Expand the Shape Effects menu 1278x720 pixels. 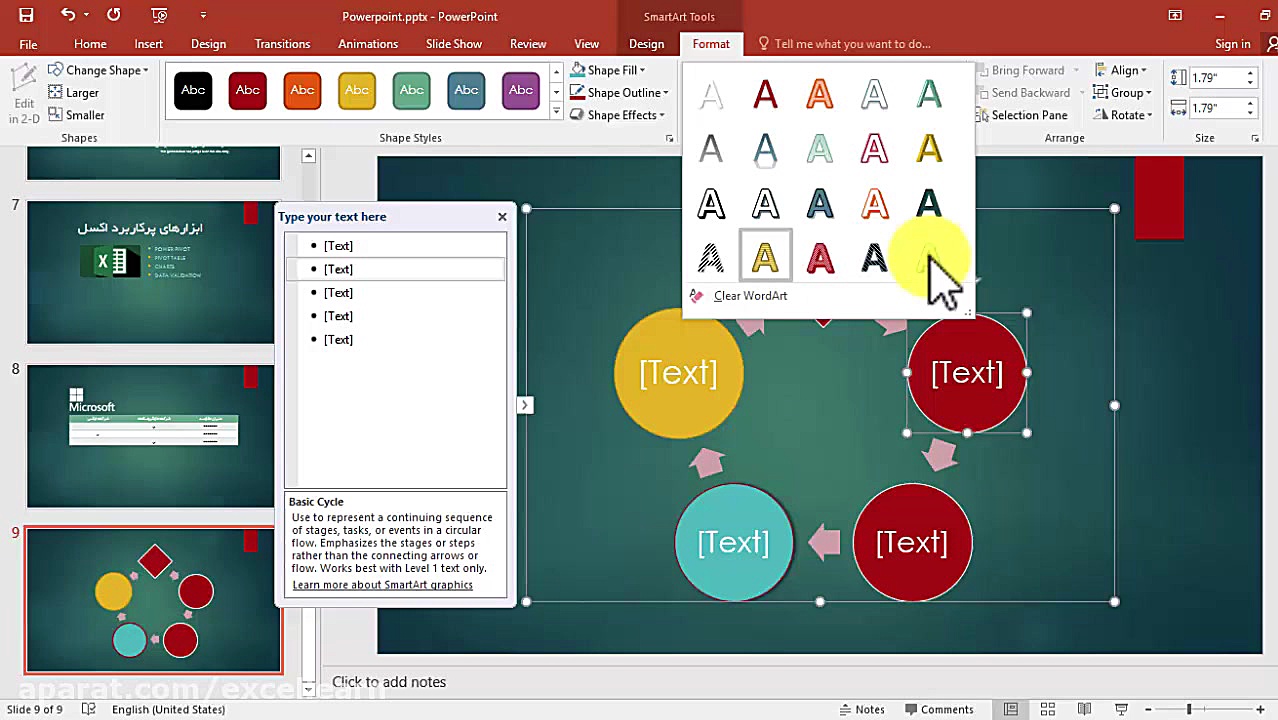[617, 115]
